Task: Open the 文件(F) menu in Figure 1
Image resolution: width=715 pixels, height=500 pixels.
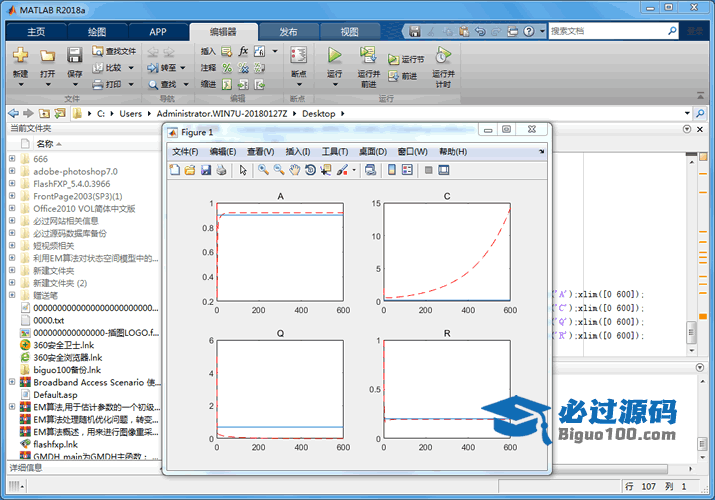Action: (185, 152)
